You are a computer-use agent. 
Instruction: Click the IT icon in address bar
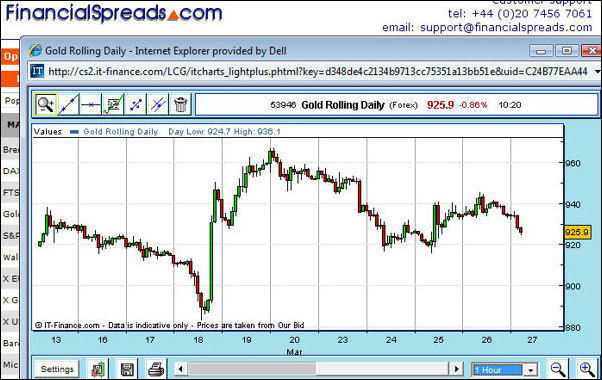coord(37,71)
